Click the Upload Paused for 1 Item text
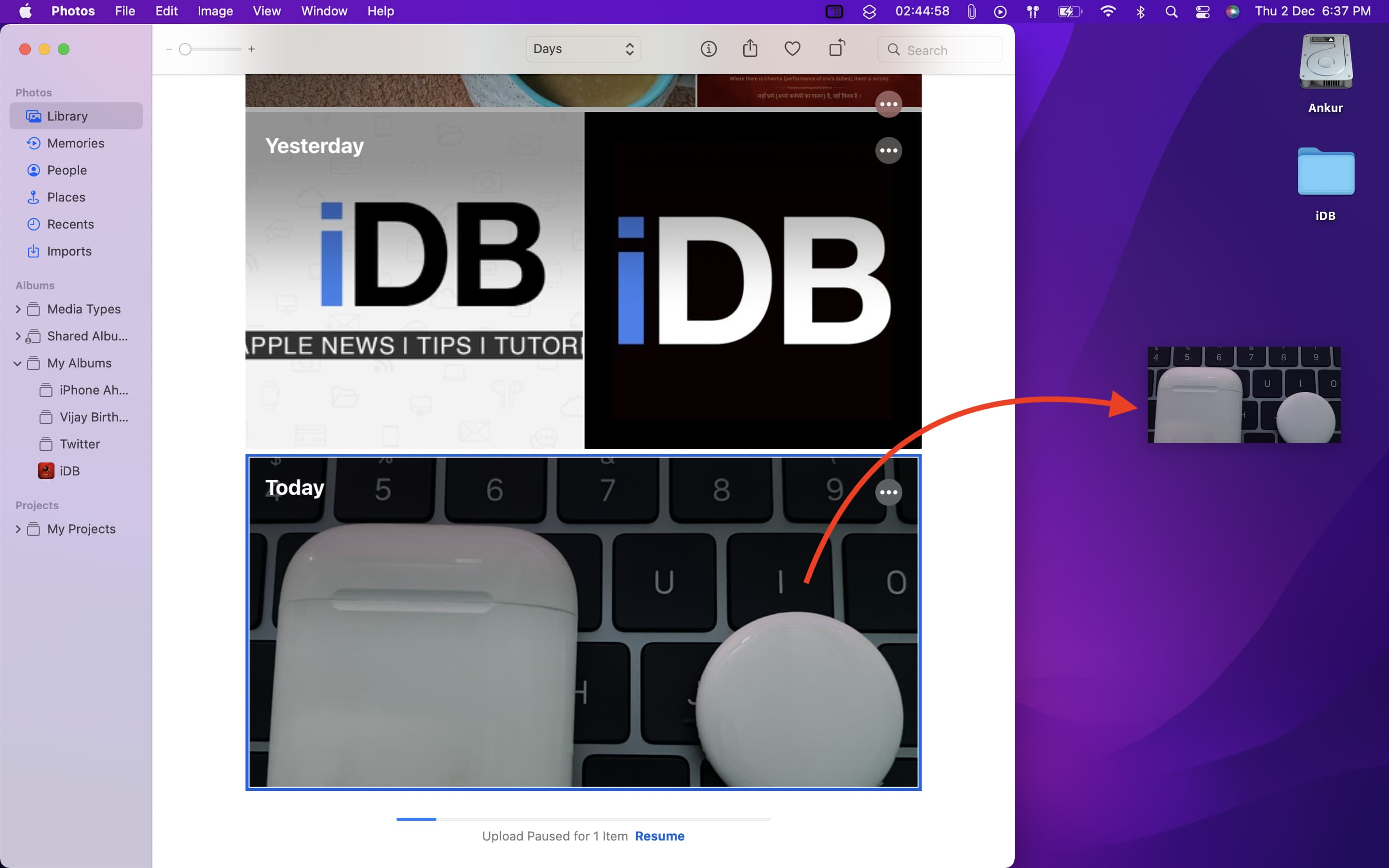 click(555, 837)
